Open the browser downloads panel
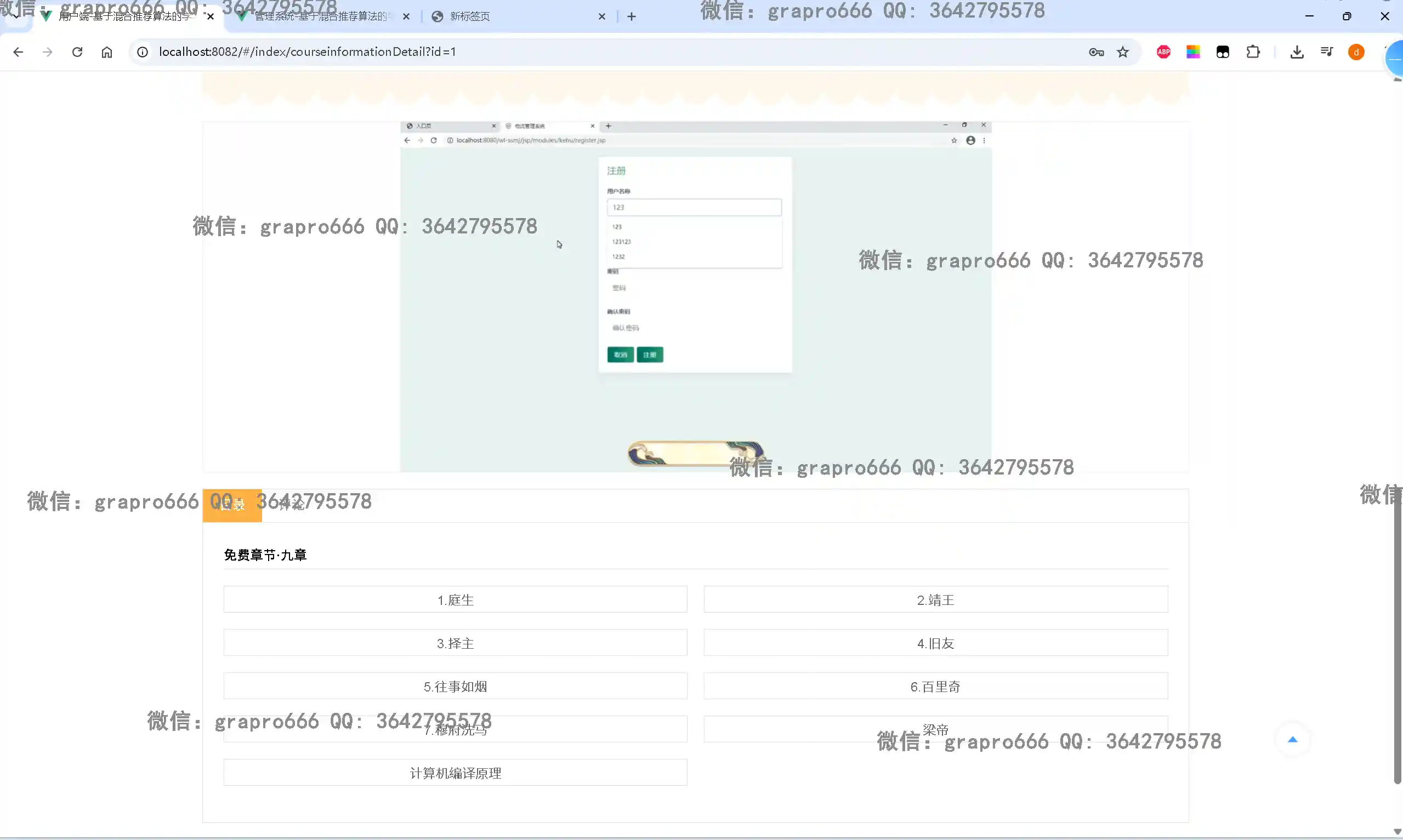The width and height of the screenshot is (1403, 840). [x=1297, y=52]
